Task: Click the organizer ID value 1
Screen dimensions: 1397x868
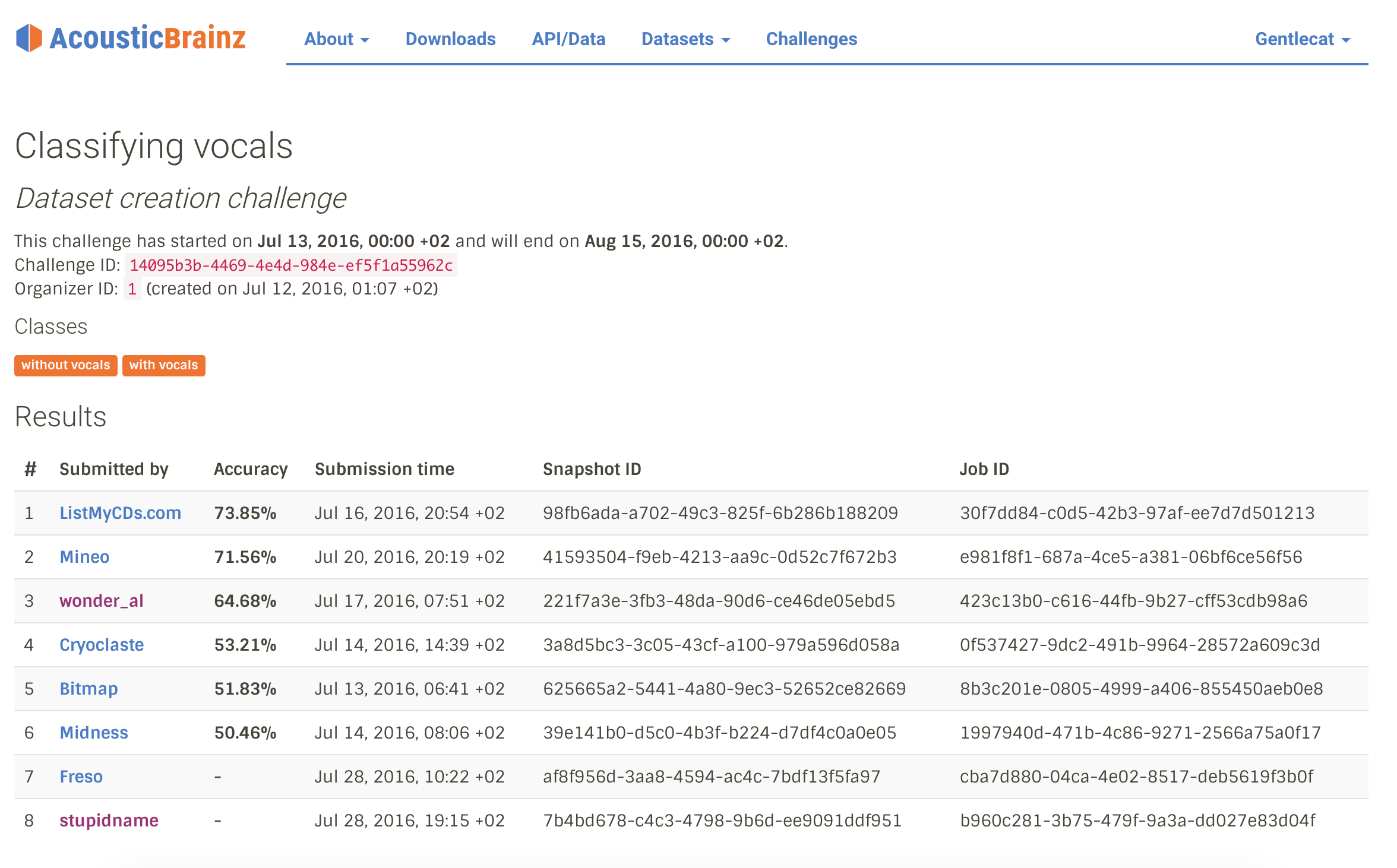Action: coord(132,289)
